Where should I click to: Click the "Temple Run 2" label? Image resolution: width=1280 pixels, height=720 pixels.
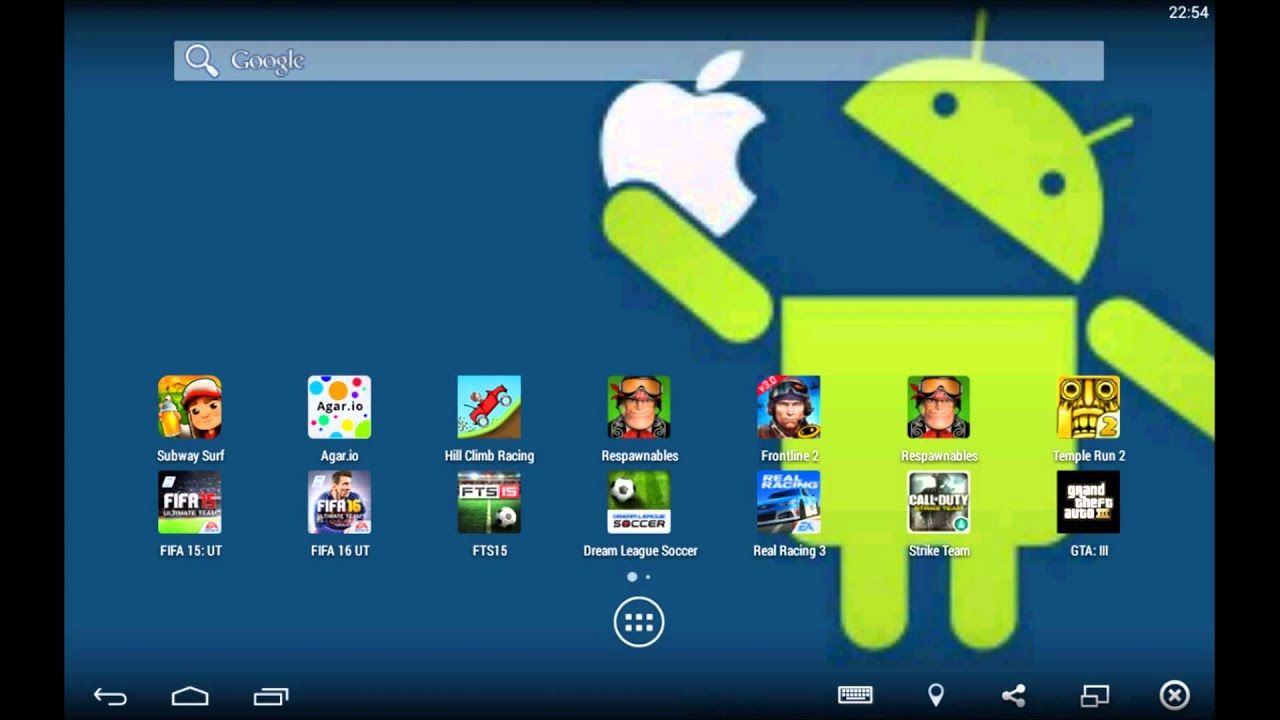pos(1089,456)
